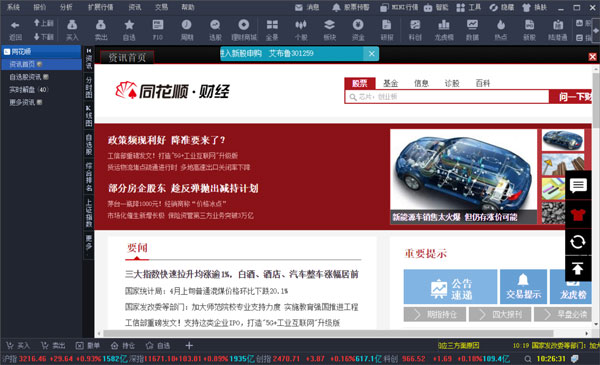Select the 基金 search tab

point(391,83)
